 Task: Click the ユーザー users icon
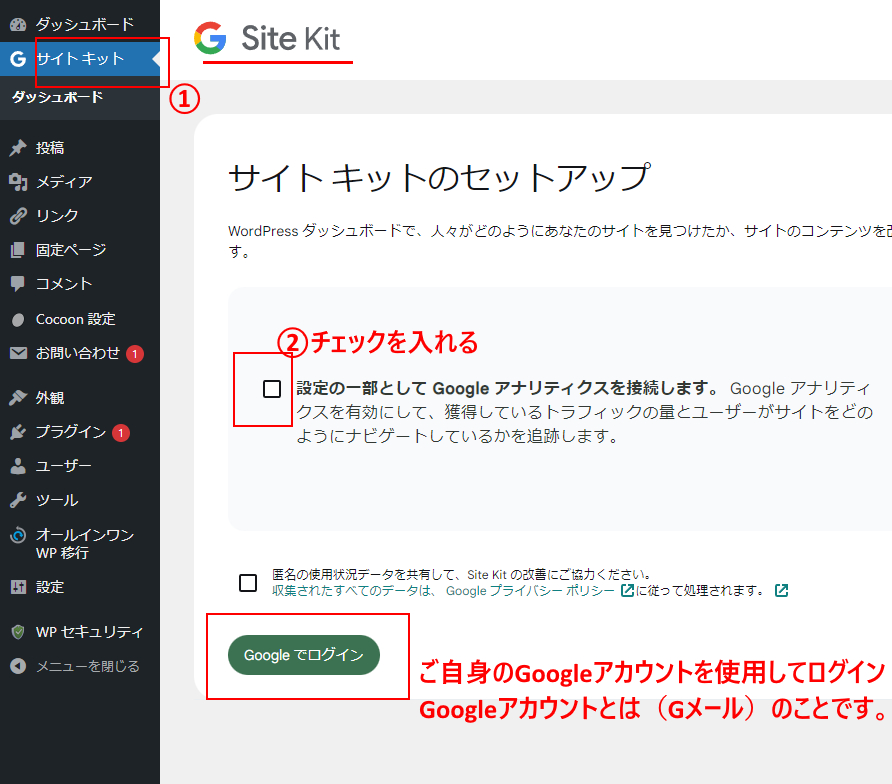17,465
